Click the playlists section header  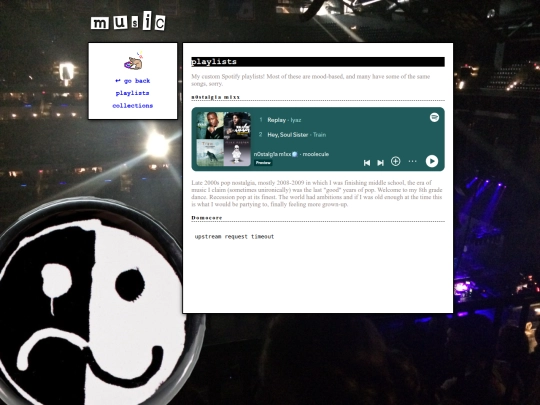pyautogui.click(x=318, y=62)
